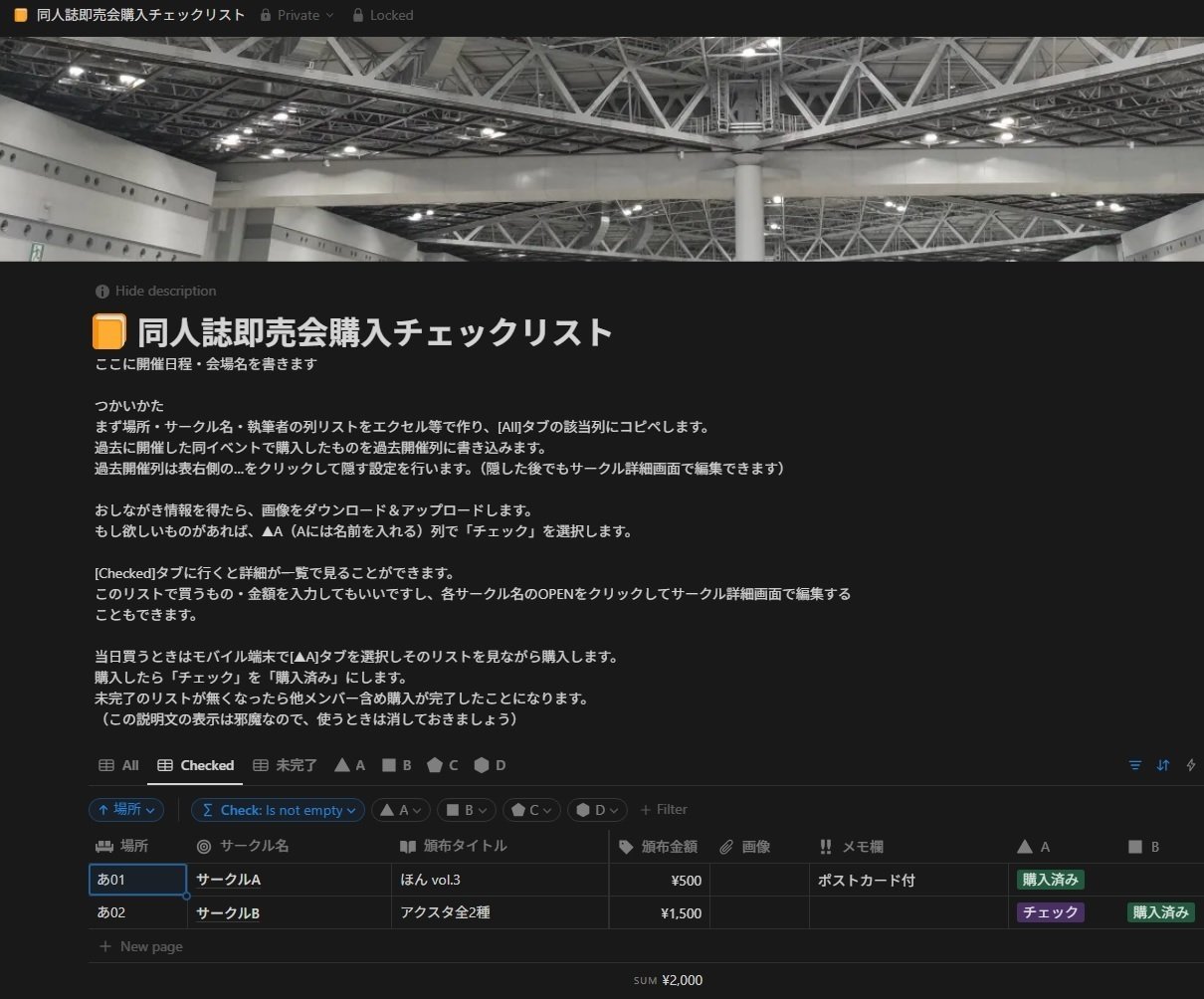
Task: Click the 頒布タイトル column's book icon
Action: pos(407,847)
